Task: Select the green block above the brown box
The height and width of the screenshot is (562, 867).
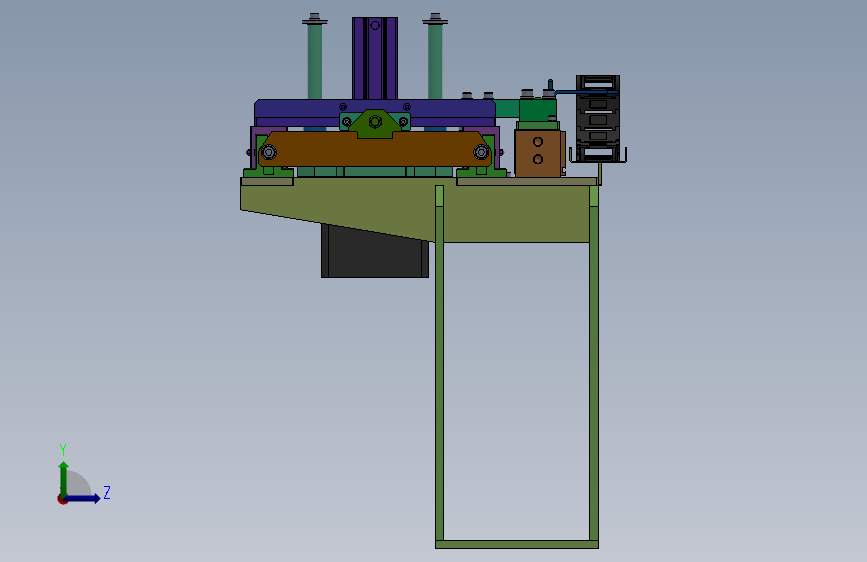Action: [x=538, y=110]
